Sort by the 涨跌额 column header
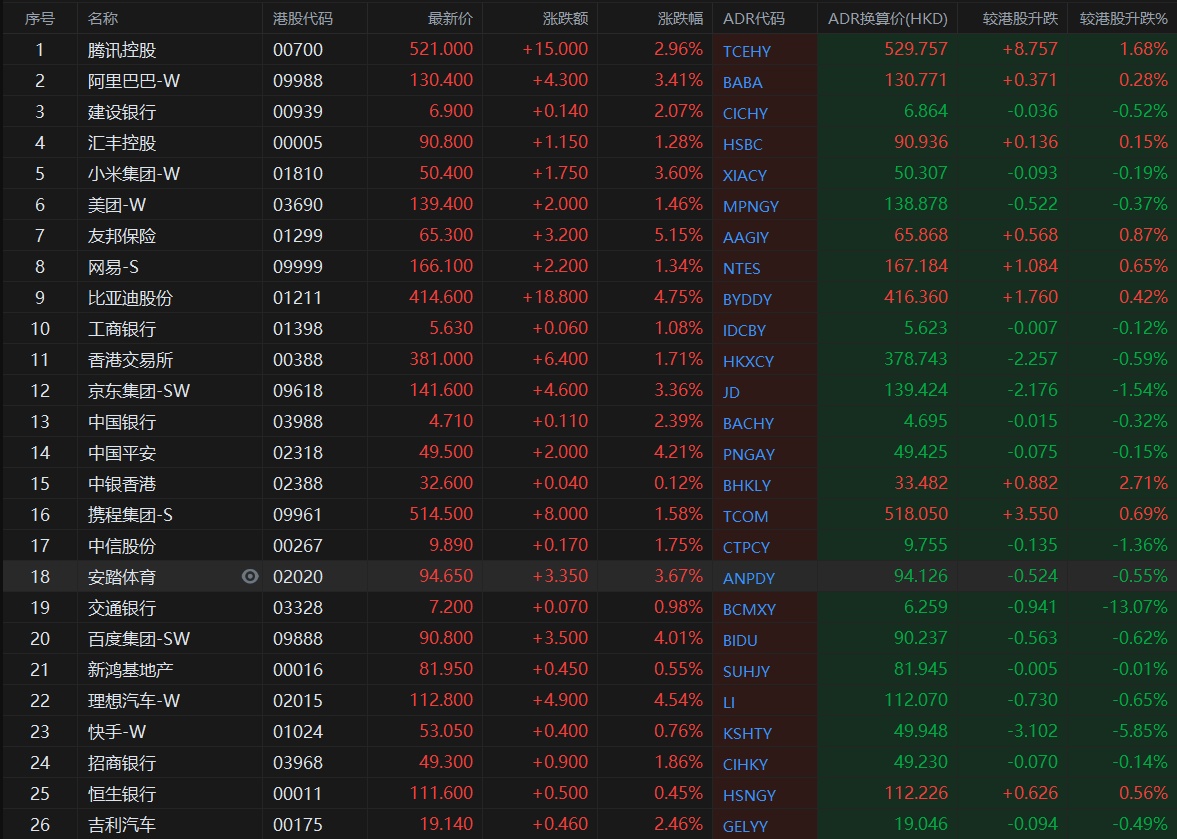 point(565,19)
